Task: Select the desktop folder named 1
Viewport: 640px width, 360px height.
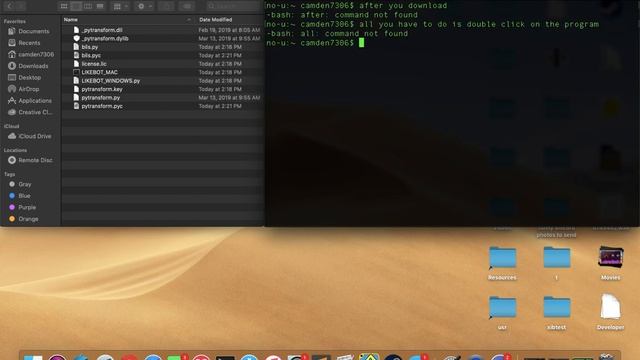Action: tap(556, 262)
